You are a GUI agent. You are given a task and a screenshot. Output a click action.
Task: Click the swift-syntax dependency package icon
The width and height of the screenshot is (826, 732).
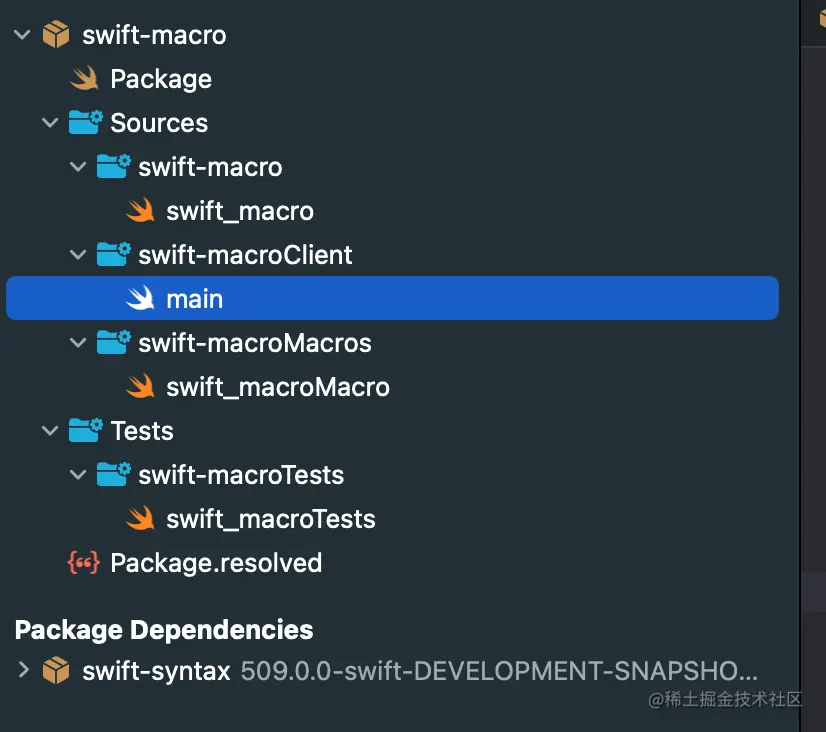(56, 671)
